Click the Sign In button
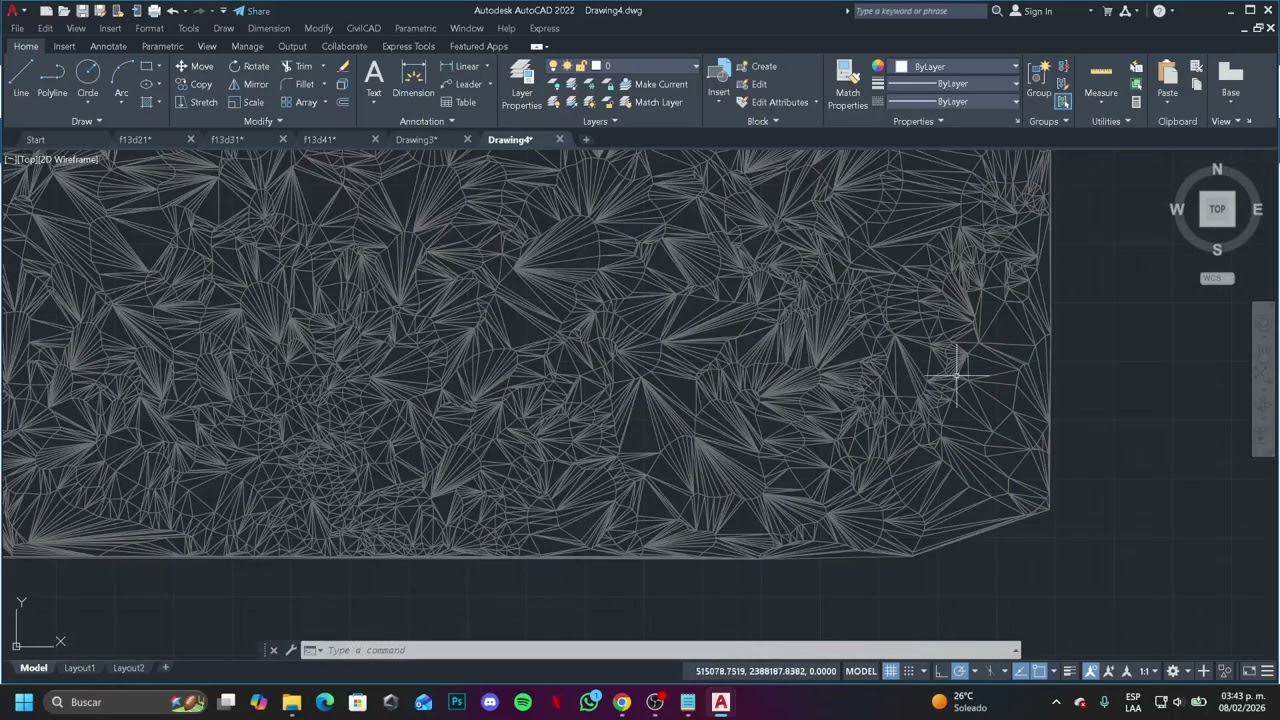The image size is (1280, 720). tap(1031, 11)
